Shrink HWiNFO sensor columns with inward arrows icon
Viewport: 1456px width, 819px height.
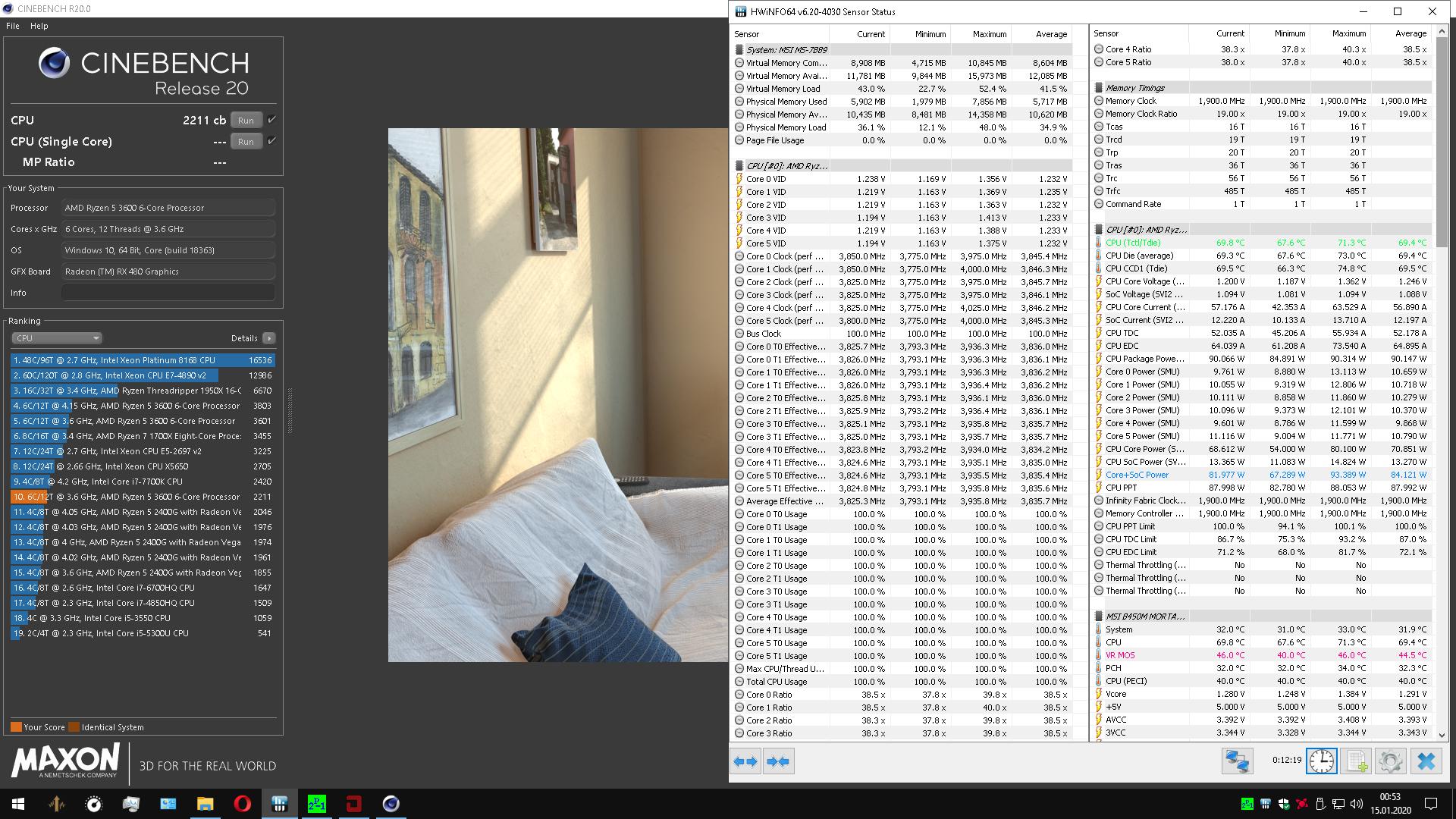click(x=778, y=761)
